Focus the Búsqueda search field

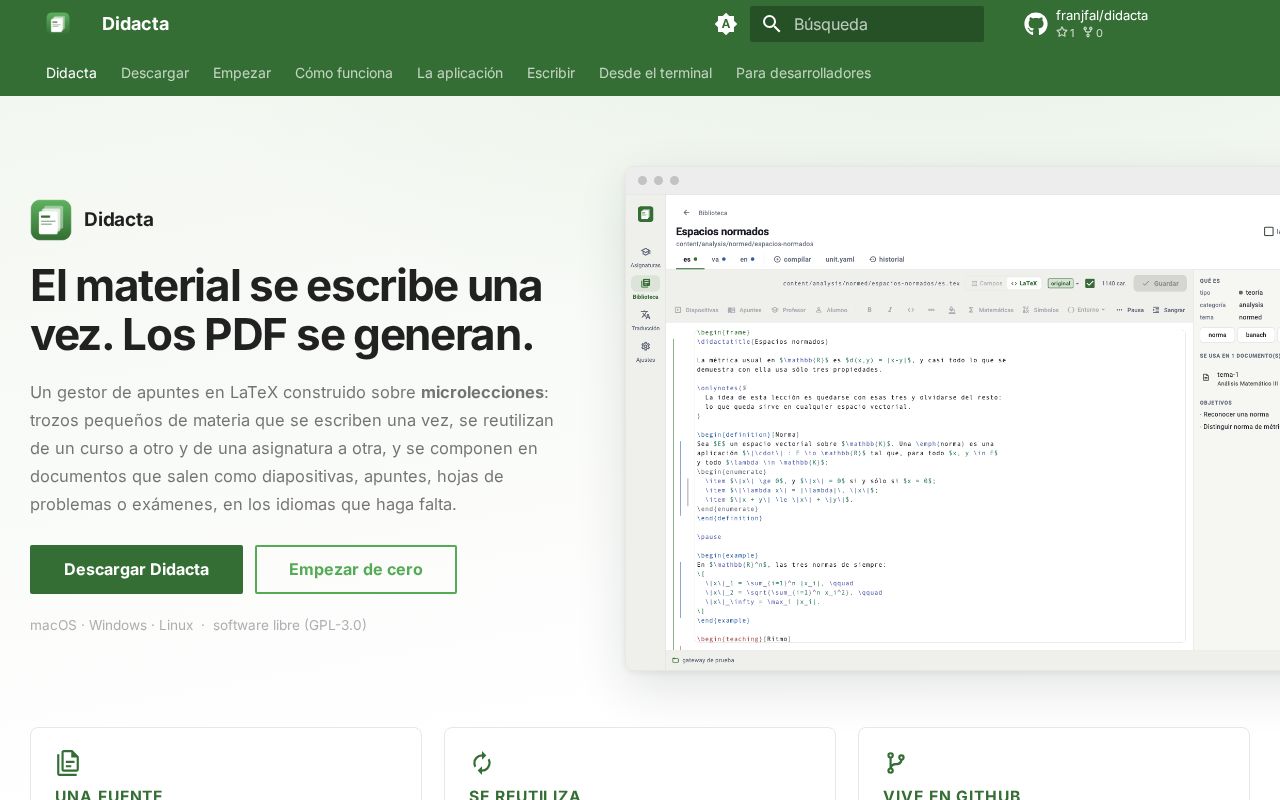click(x=867, y=24)
